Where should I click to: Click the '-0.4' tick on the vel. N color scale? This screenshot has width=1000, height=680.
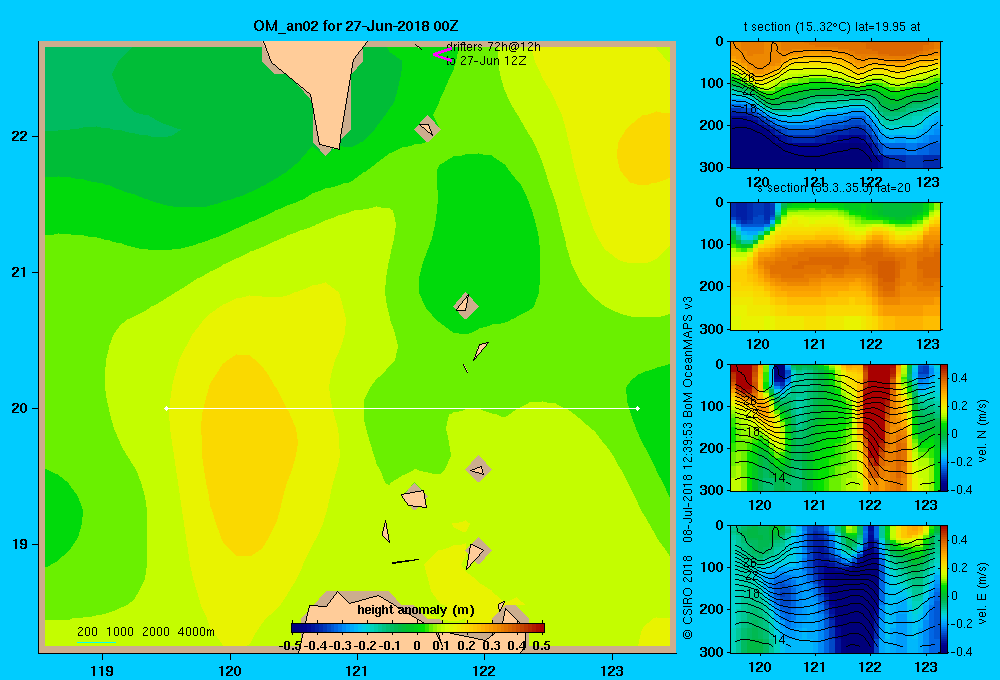[x=962, y=489]
